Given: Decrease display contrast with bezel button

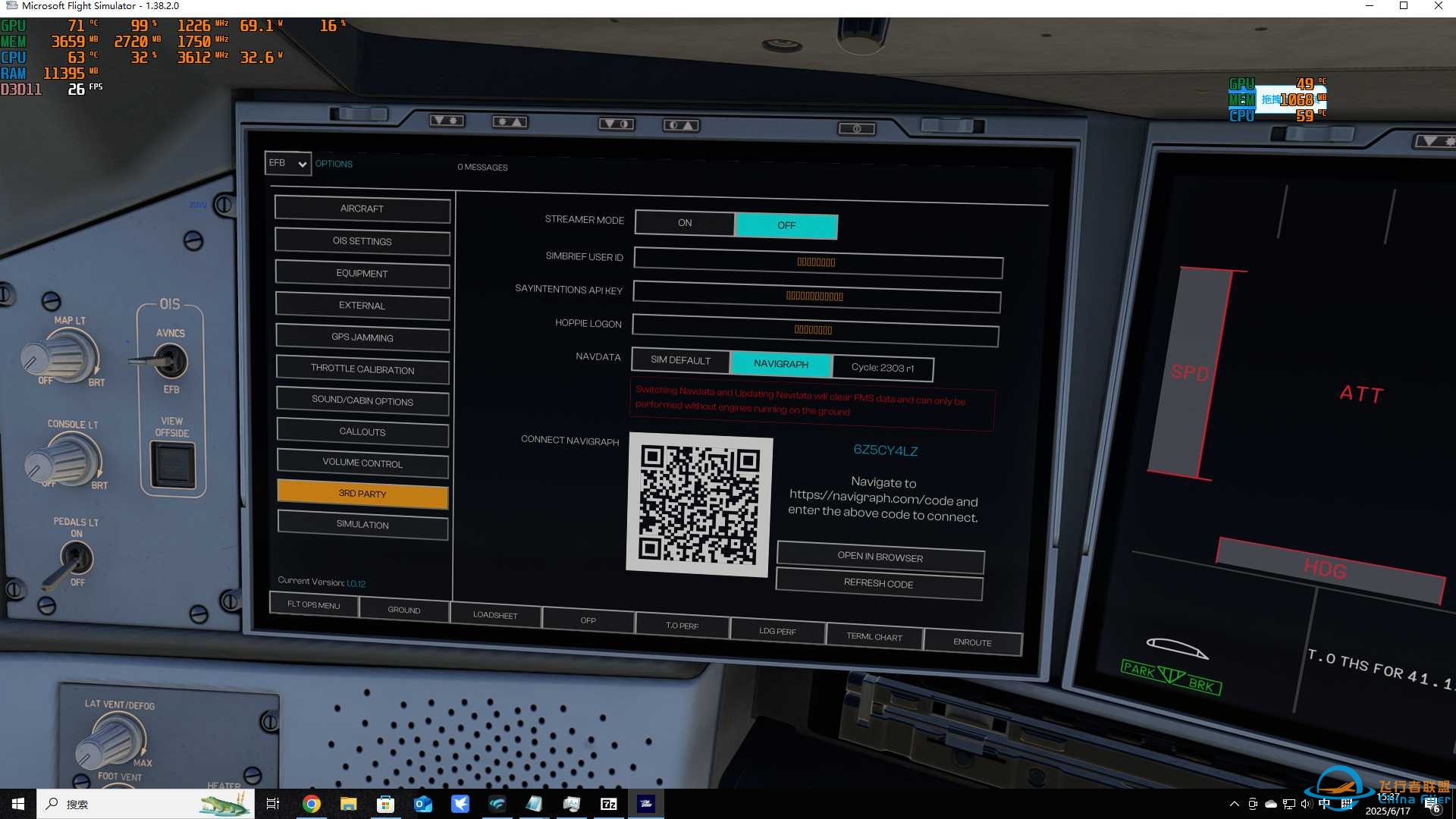Looking at the screenshot, I should click(617, 123).
